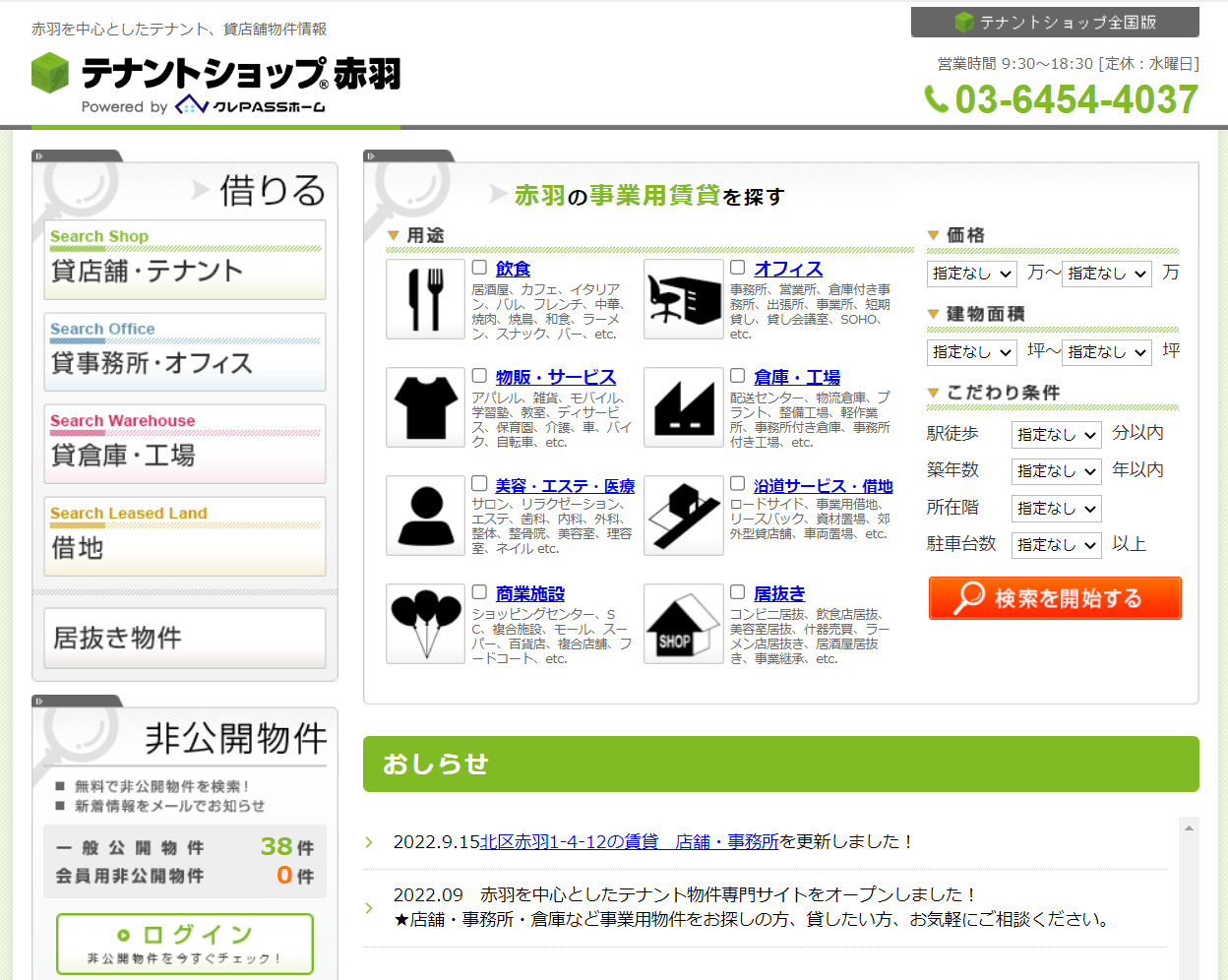Click the office desk icon
Screen dimensions: 1228x980
683,299
